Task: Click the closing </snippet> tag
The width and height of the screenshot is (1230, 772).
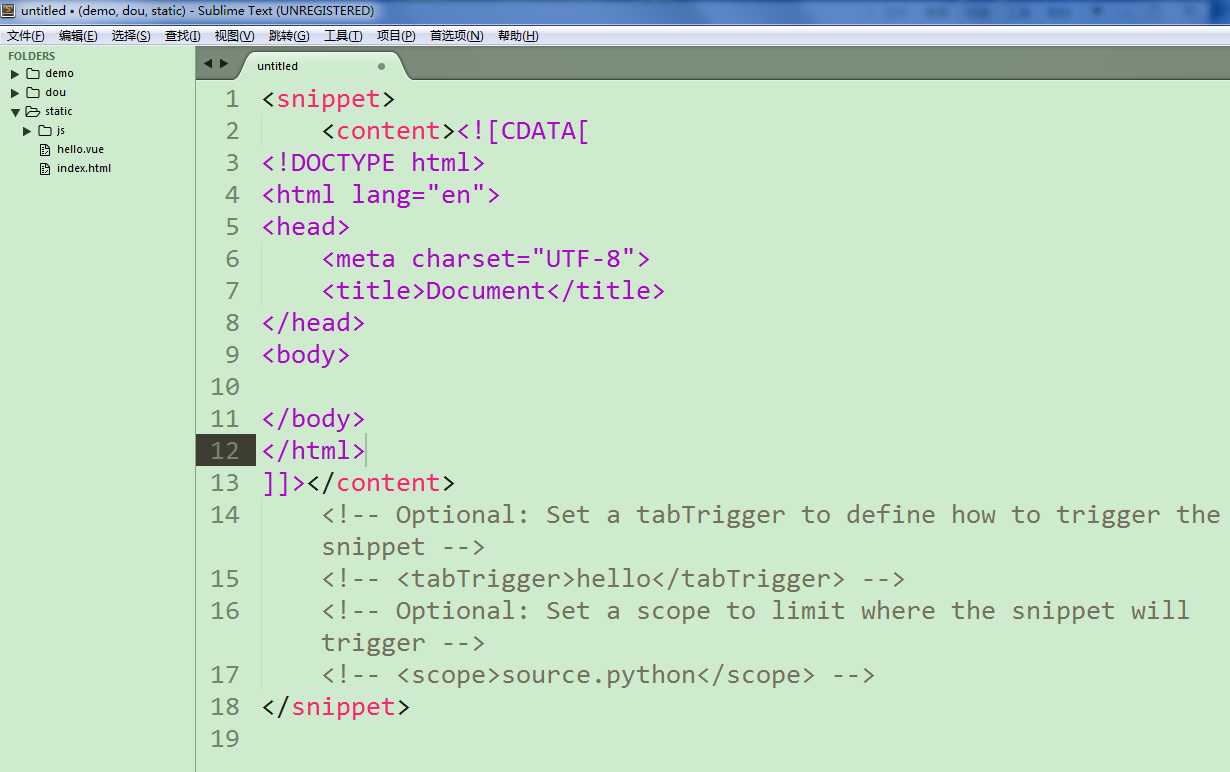Action: tap(336, 707)
